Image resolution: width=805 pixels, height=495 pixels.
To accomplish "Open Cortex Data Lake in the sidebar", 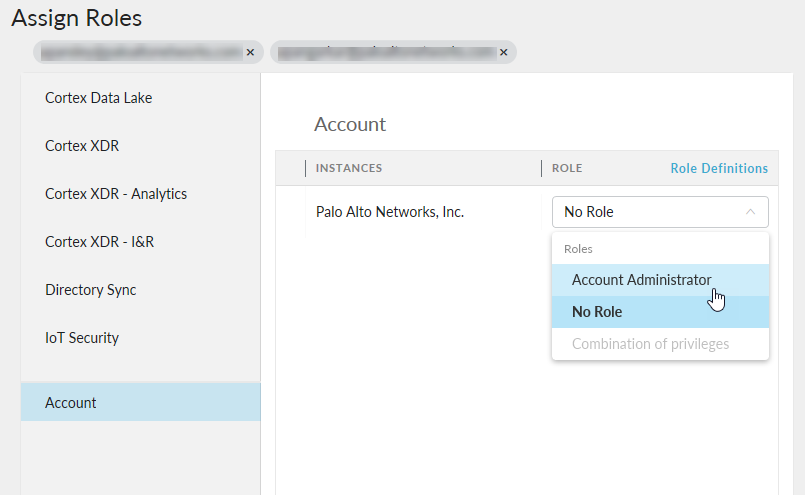I will tap(98, 98).
